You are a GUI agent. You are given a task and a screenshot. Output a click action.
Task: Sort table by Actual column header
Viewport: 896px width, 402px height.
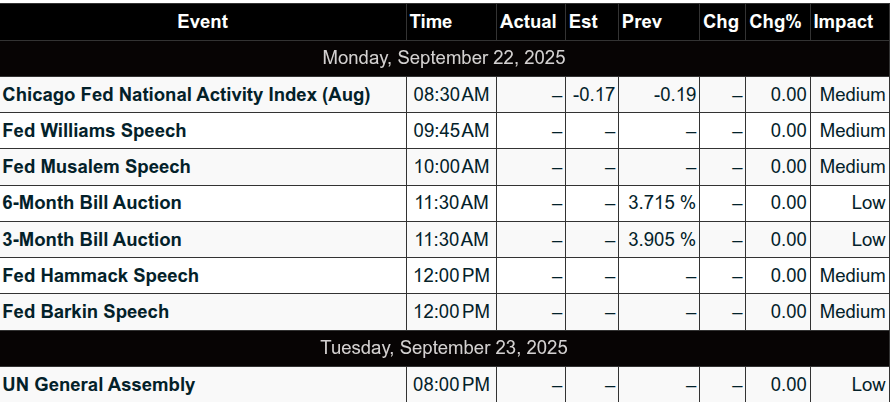tap(528, 22)
